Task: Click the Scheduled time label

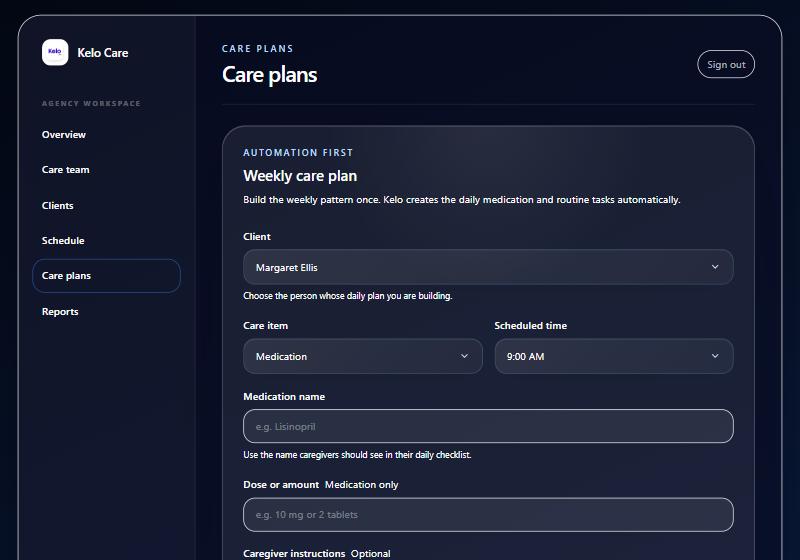Action: pos(531,325)
